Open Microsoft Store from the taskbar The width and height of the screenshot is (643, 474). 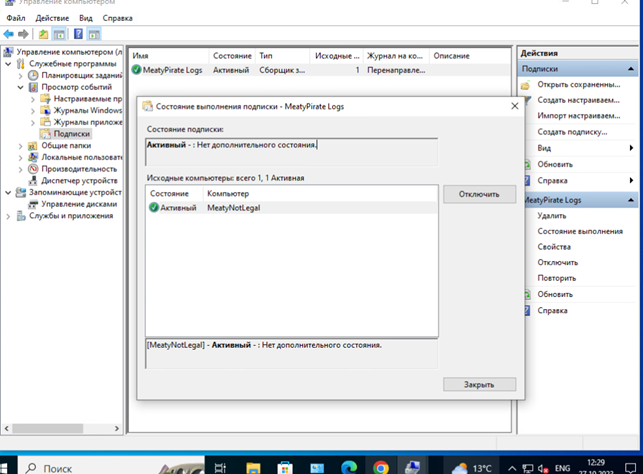click(285, 467)
